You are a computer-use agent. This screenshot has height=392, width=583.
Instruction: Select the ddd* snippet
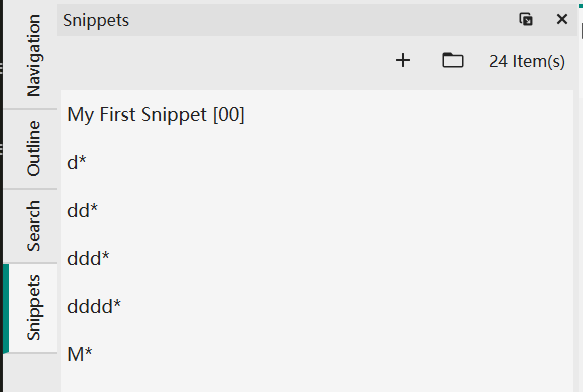(x=317, y=258)
